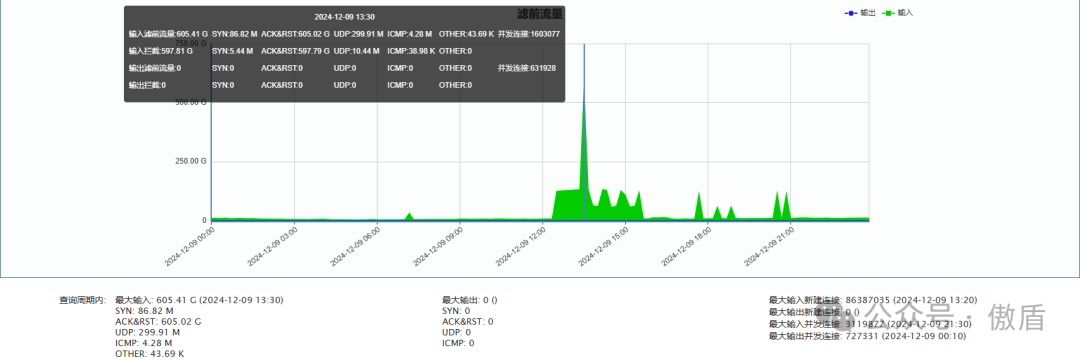
Task: Click SYN:86.82 M in the tooltip
Action: tap(234, 34)
